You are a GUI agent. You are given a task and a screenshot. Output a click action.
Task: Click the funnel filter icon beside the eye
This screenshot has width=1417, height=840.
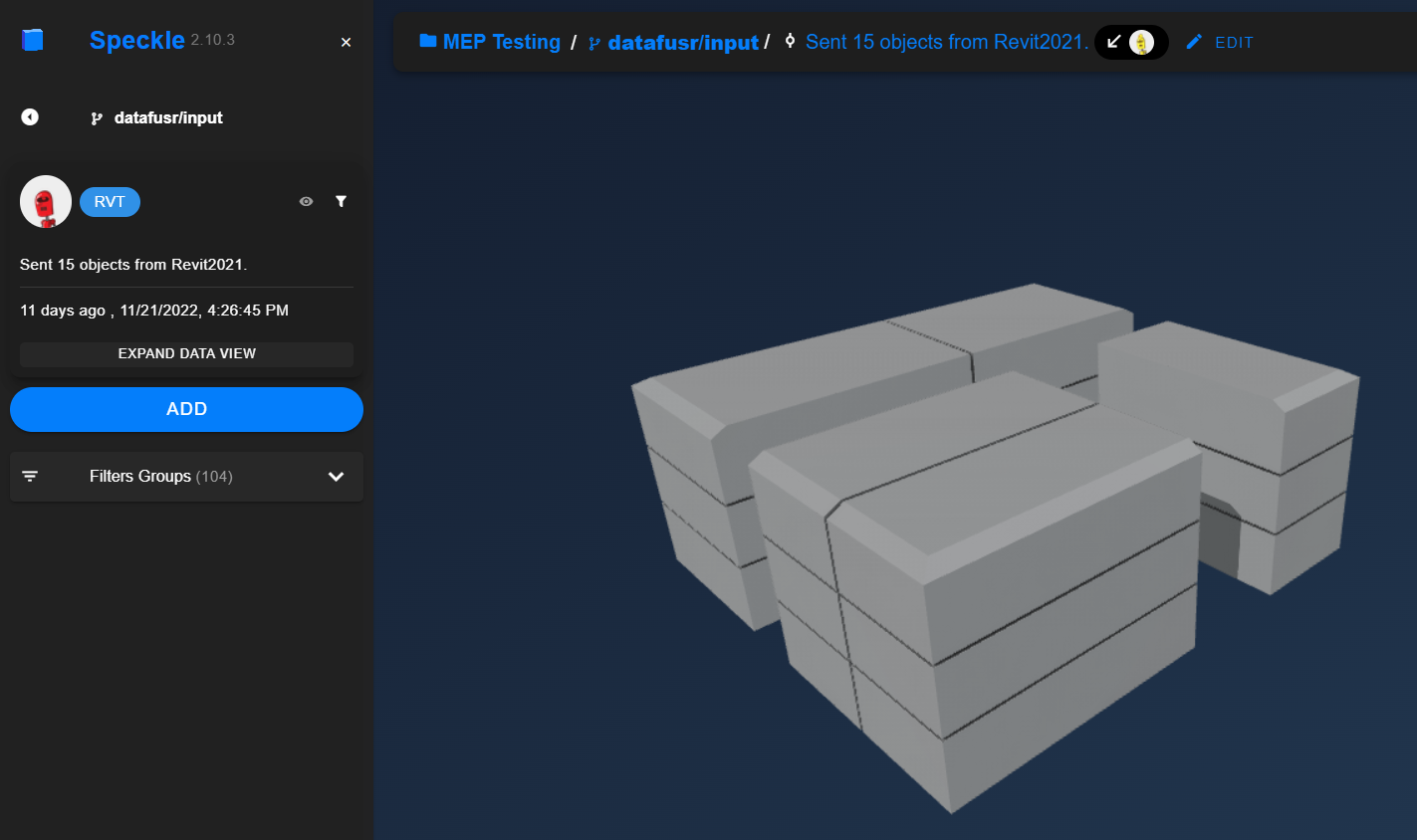(x=341, y=201)
